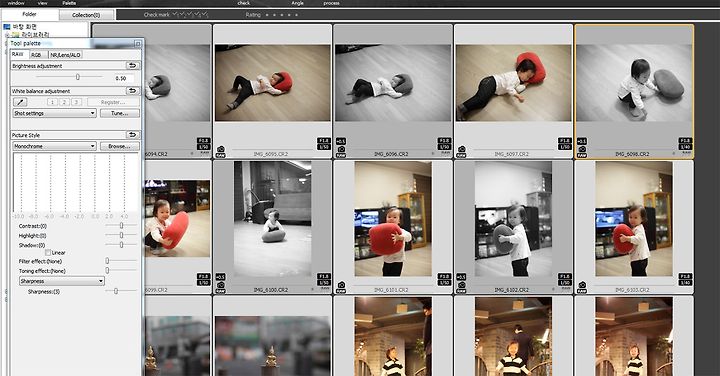Click camera icon on IMG_6097.CR2 thumbnail

(461, 150)
